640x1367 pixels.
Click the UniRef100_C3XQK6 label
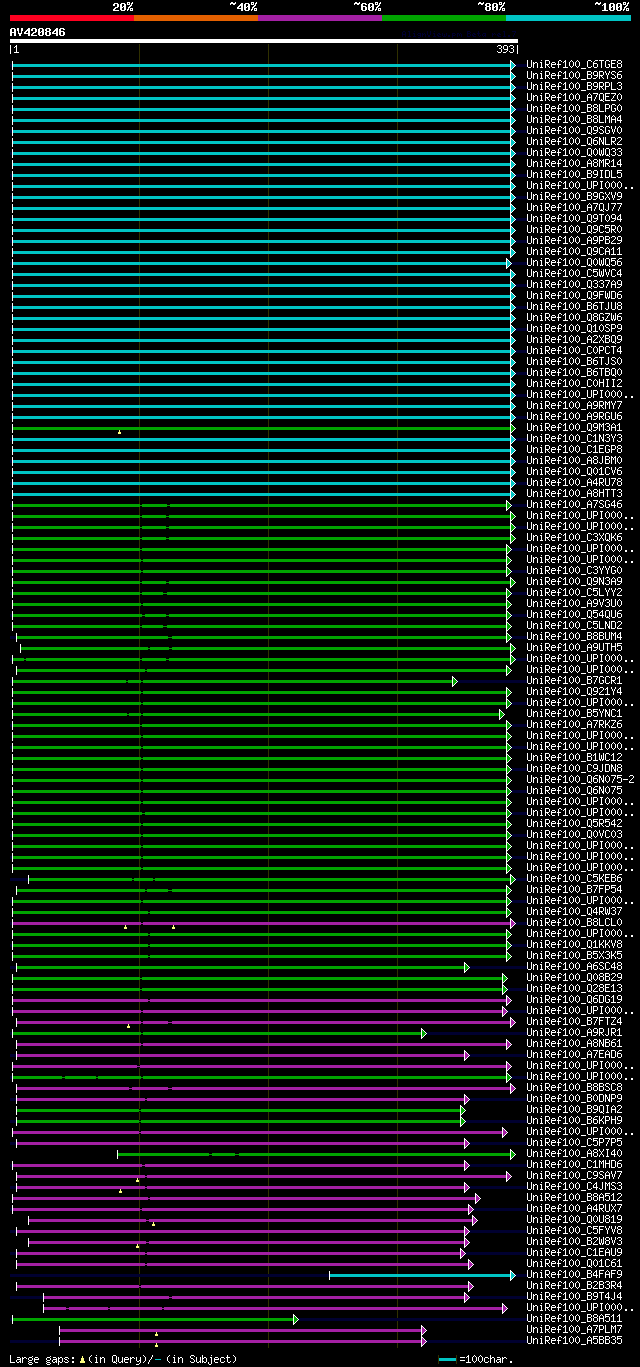(x=574, y=537)
